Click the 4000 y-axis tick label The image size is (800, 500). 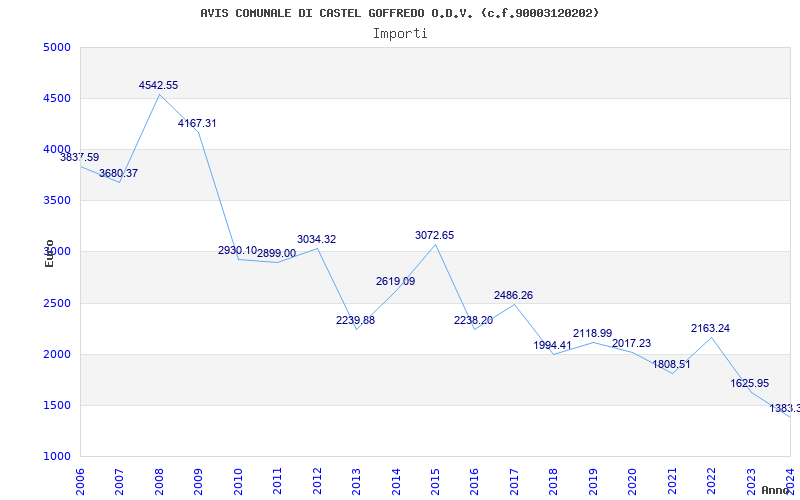click(55, 149)
